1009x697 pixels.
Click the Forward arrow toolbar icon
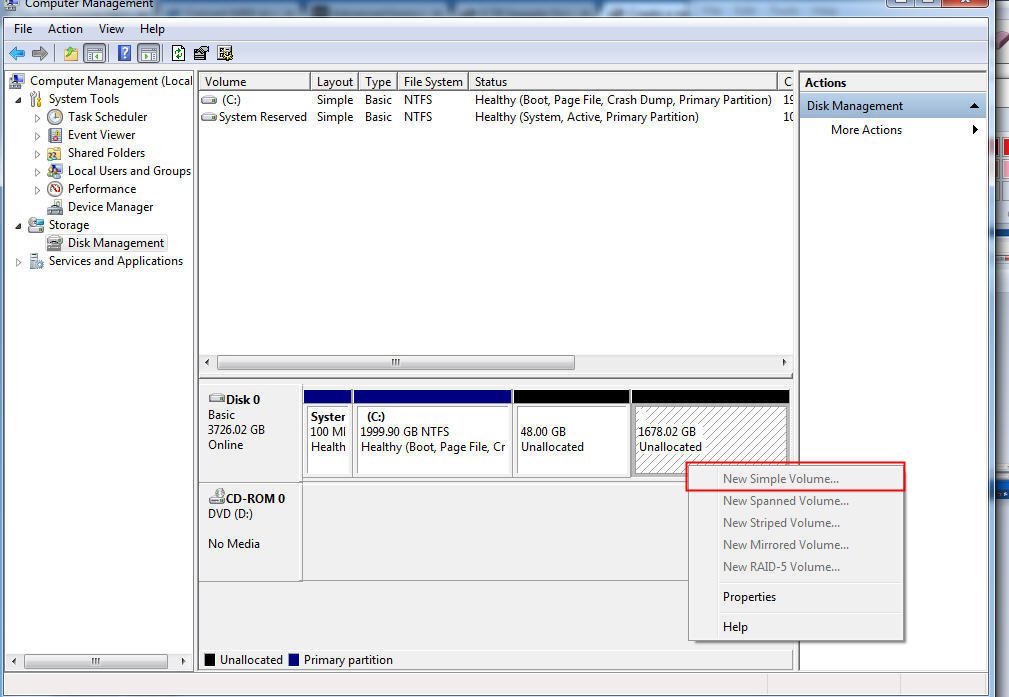(40, 53)
